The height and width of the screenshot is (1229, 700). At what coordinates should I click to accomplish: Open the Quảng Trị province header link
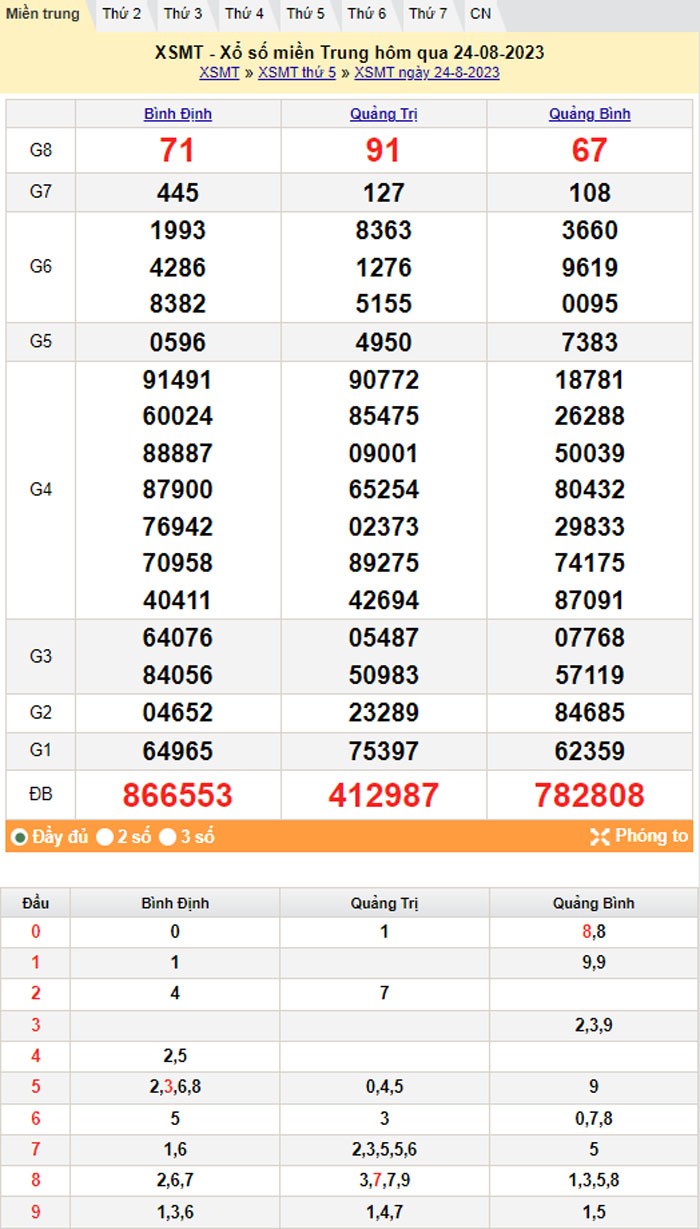[384, 114]
